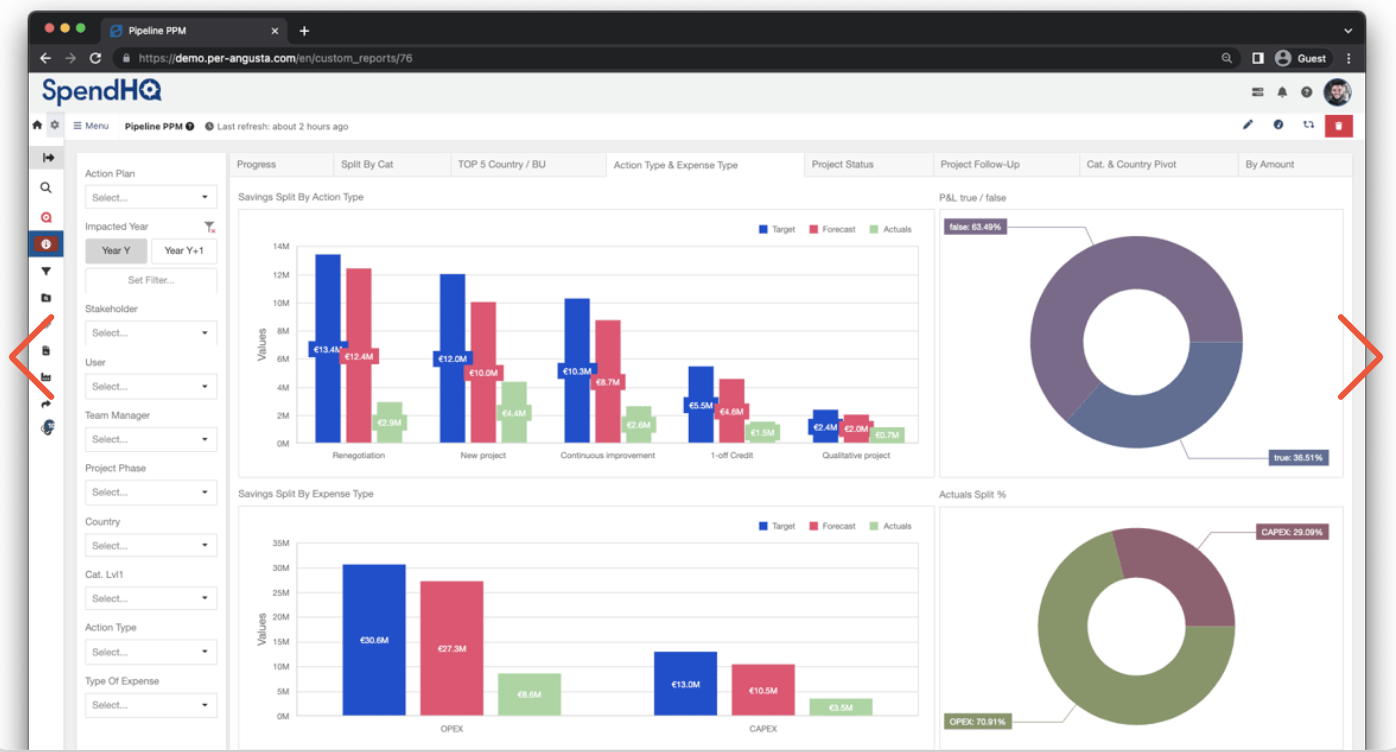Click the user avatar picture

point(1337,92)
